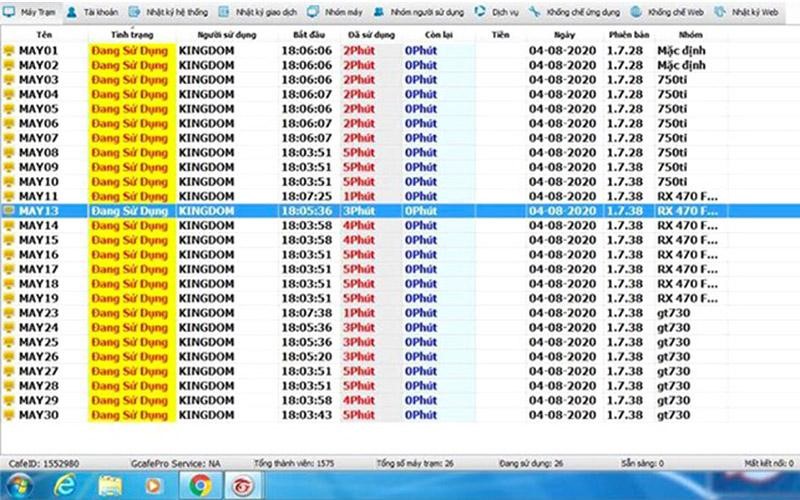Click the monitor icon of MAY19
The width and height of the screenshot is (800, 500).
click(x=9, y=298)
